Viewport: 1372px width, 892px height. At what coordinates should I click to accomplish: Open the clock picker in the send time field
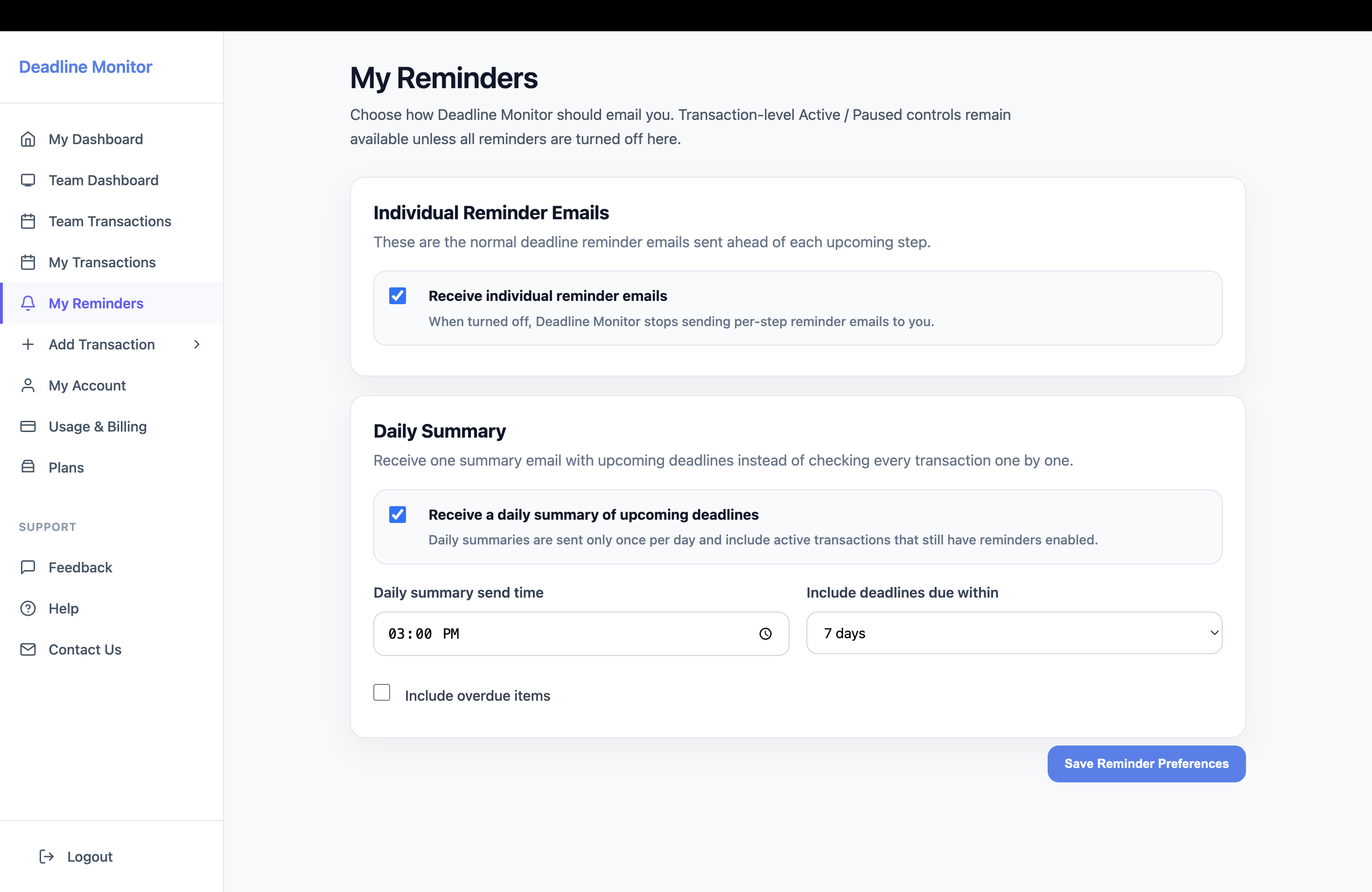click(x=765, y=633)
